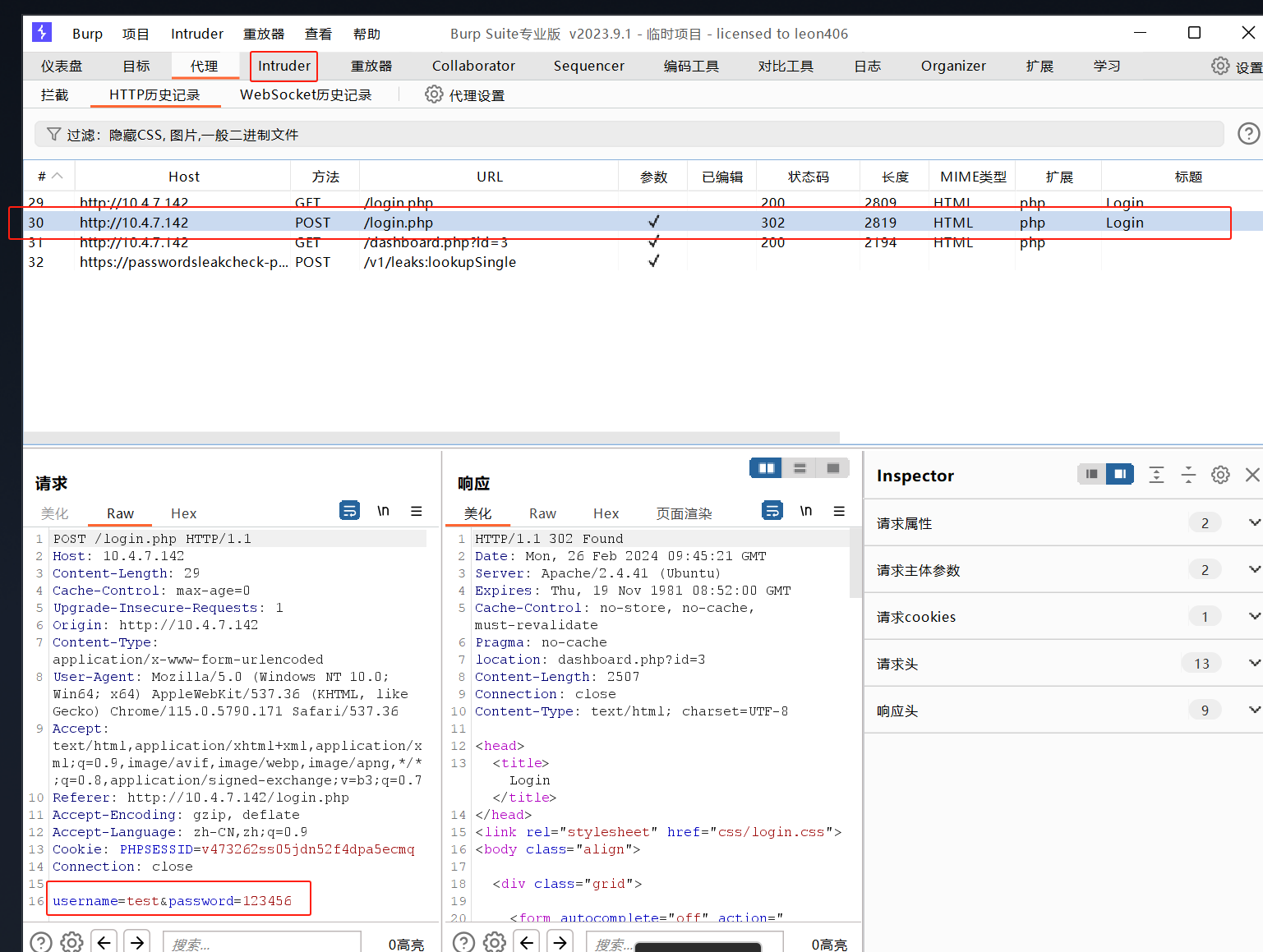
Task: Switch response view to Raw tab
Action: click(x=542, y=513)
